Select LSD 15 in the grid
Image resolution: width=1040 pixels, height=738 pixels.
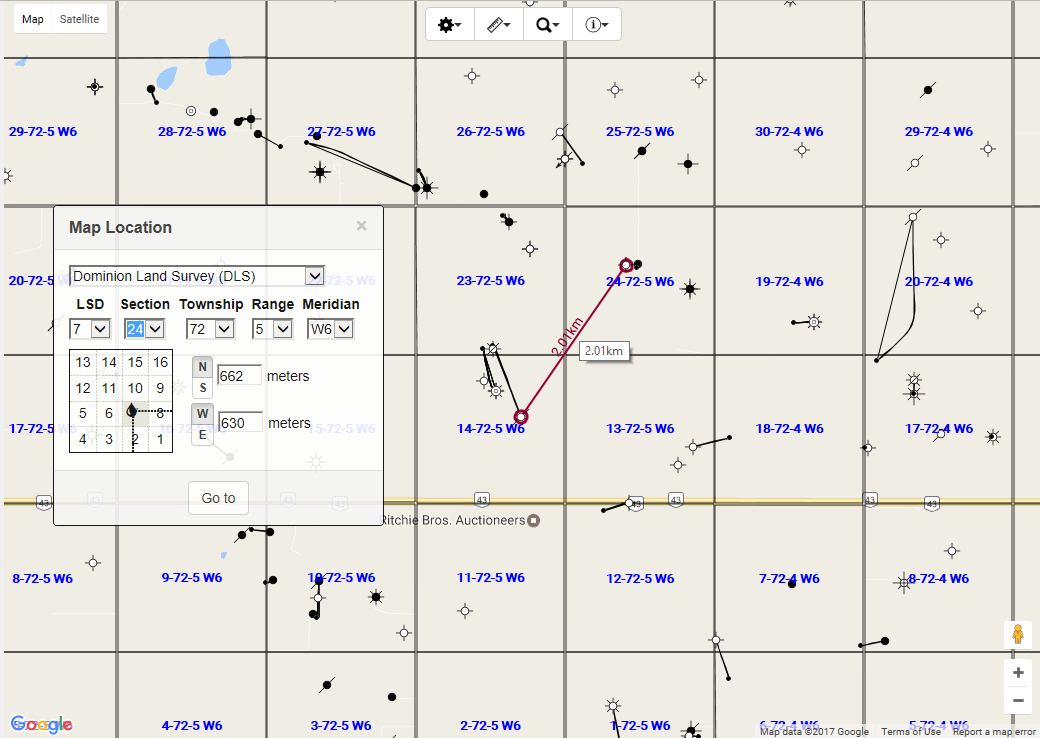[135, 362]
